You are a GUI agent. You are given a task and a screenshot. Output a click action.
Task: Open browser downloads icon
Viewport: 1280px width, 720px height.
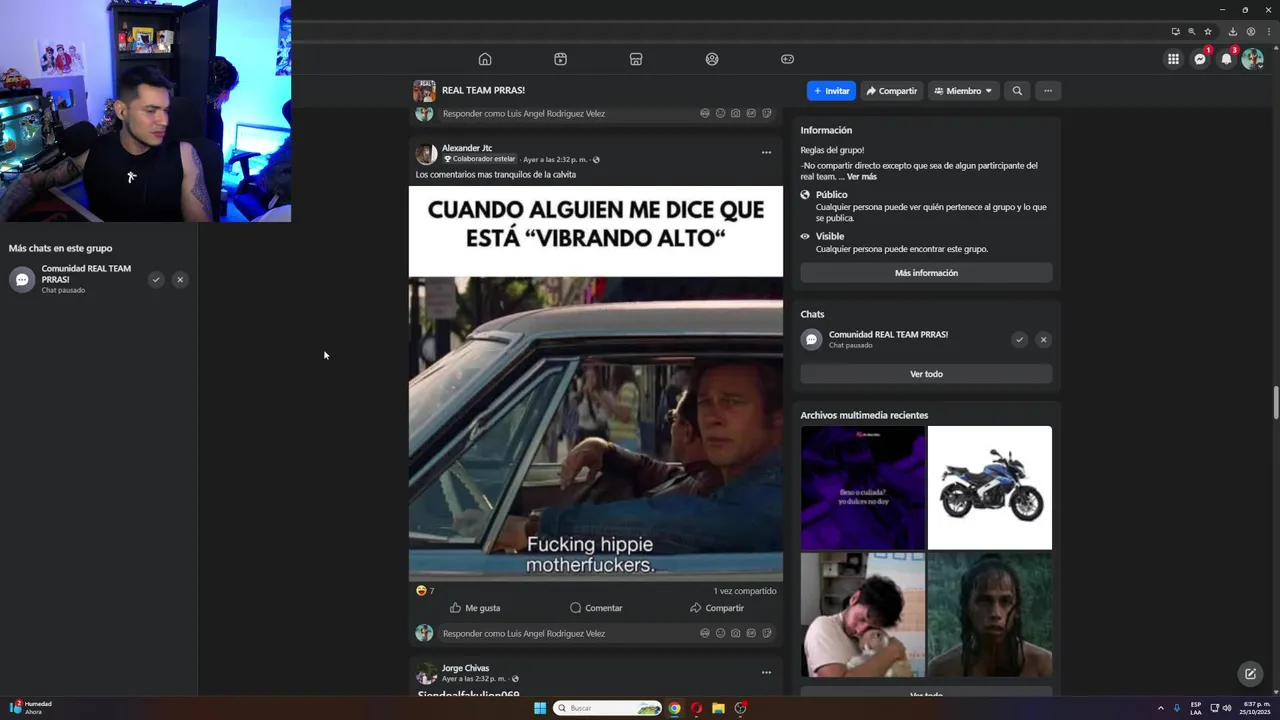1233,31
